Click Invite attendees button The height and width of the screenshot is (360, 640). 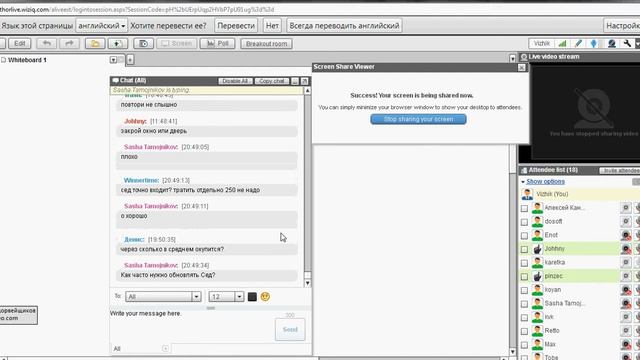[620, 170]
